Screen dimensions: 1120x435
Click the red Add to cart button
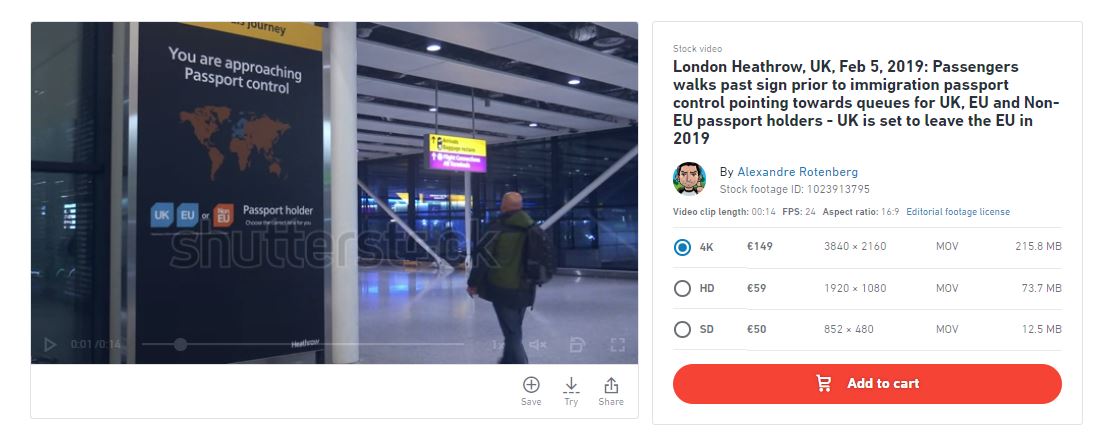pyautogui.click(x=867, y=384)
